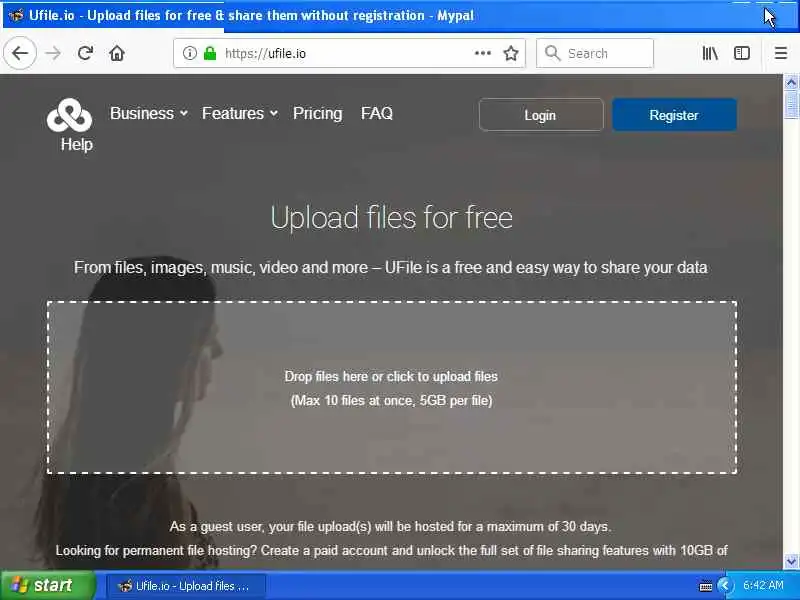Viewport: 800px width, 600px height.
Task: Click the scrollbar down arrow
Action: (791, 562)
